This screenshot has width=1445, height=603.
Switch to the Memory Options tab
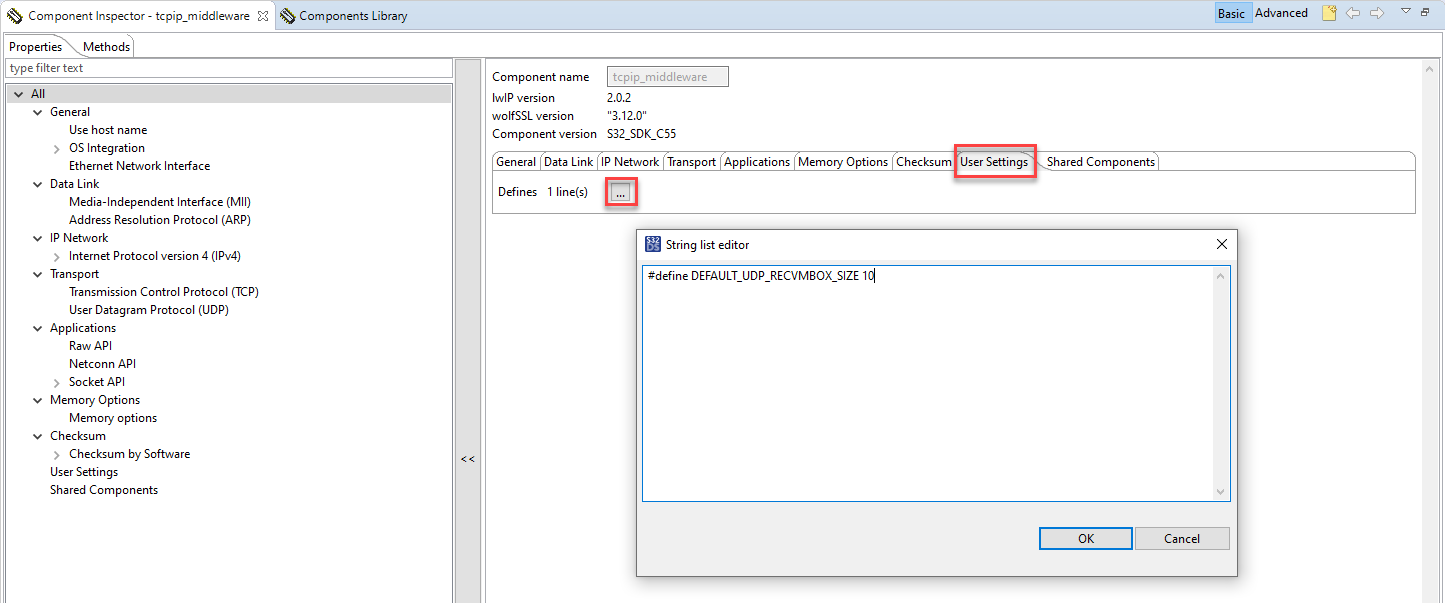tap(843, 161)
